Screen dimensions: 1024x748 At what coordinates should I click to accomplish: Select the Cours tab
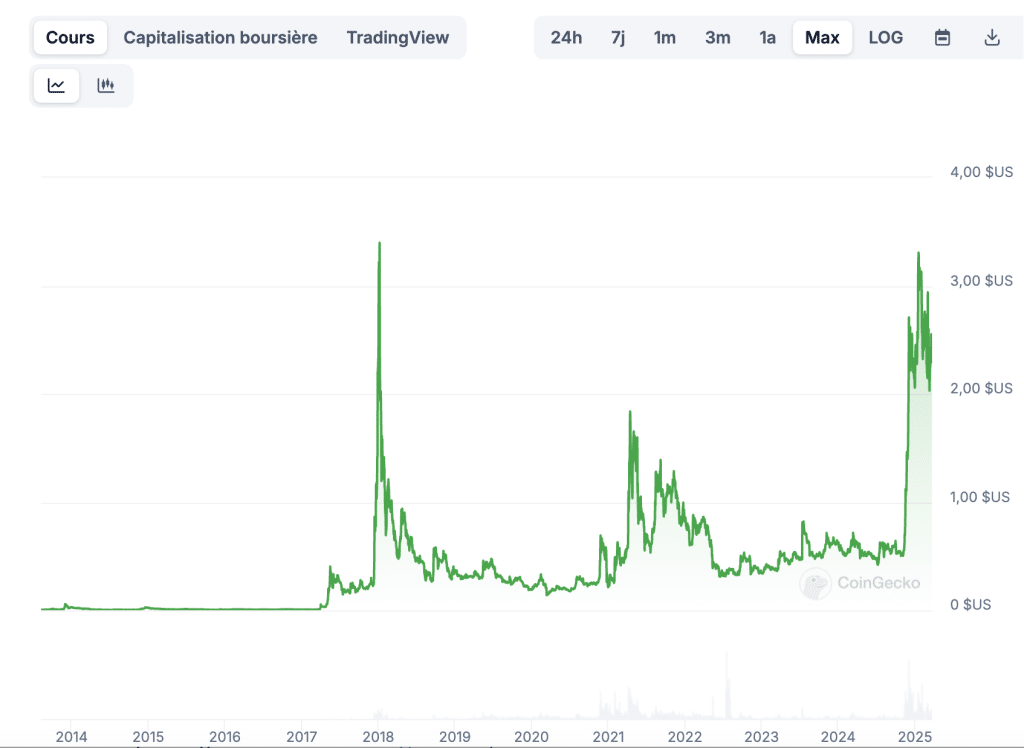click(x=70, y=37)
